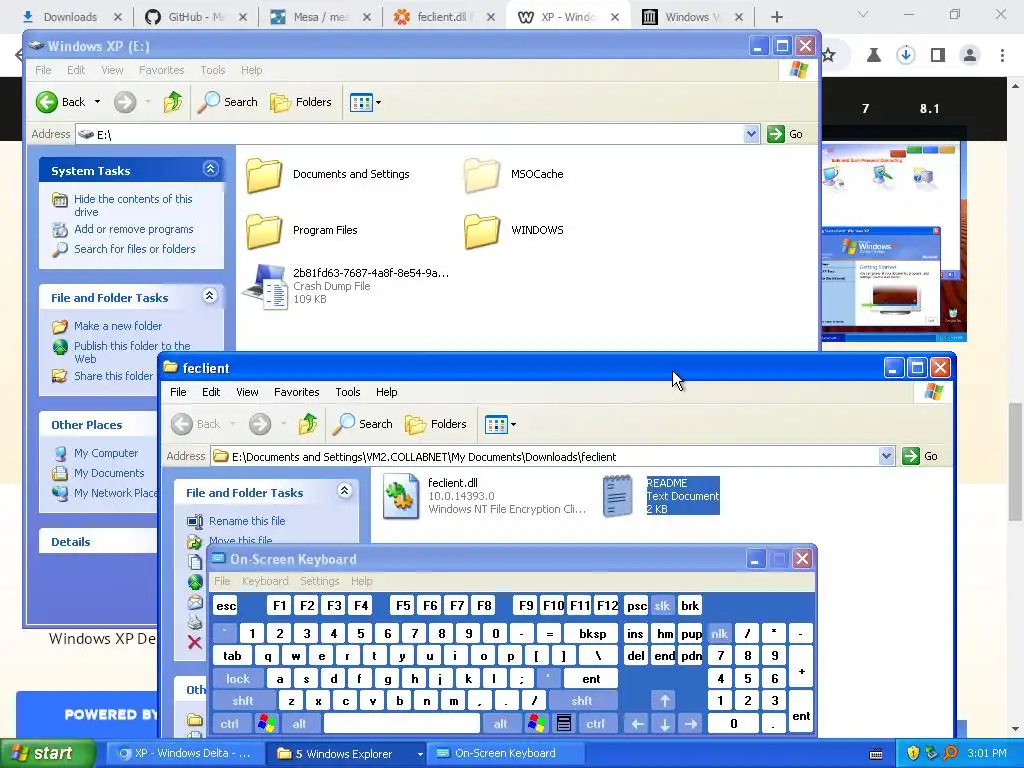The width and height of the screenshot is (1024, 768).
Task: Toggle nlk key on On-Screen Keyboard
Action: pyautogui.click(x=720, y=633)
